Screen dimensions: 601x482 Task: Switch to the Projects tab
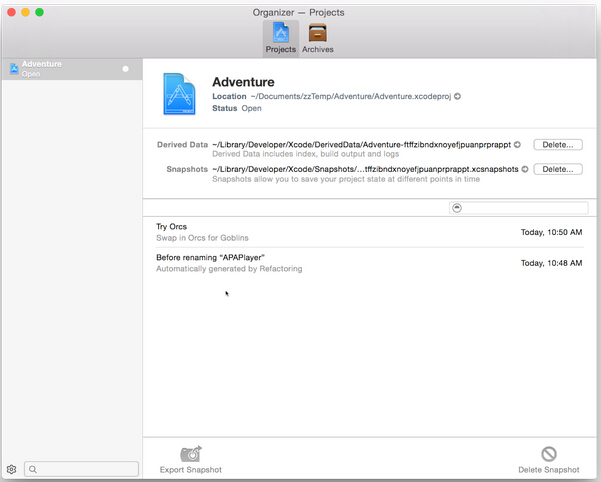point(280,37)
